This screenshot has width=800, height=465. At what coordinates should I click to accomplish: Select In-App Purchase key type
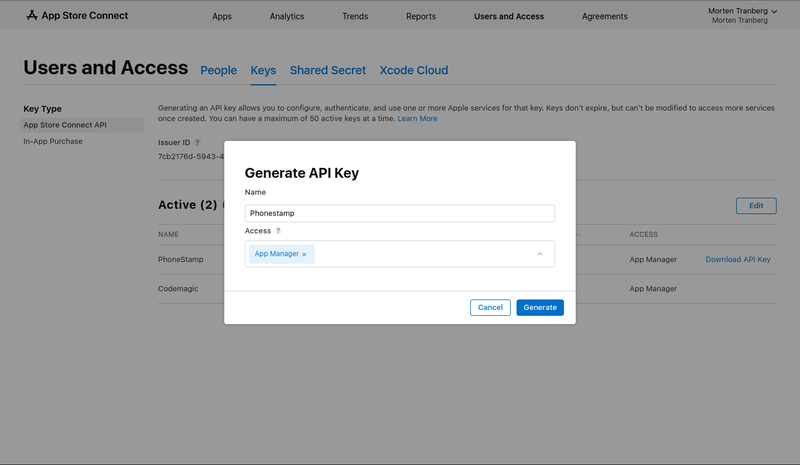point(53,141)
